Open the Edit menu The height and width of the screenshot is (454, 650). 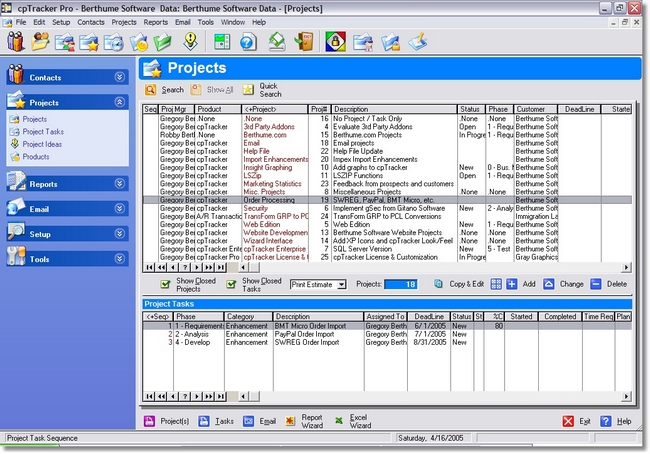39,22
